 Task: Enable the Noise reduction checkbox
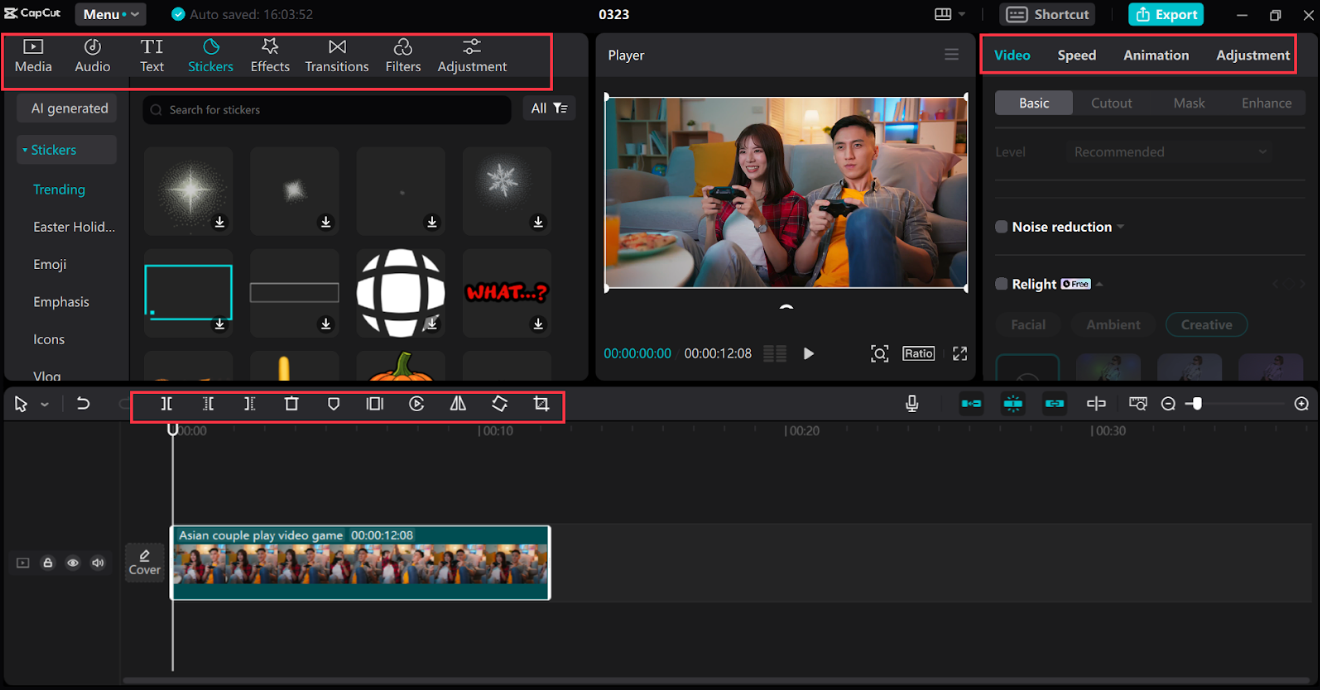1001,227
